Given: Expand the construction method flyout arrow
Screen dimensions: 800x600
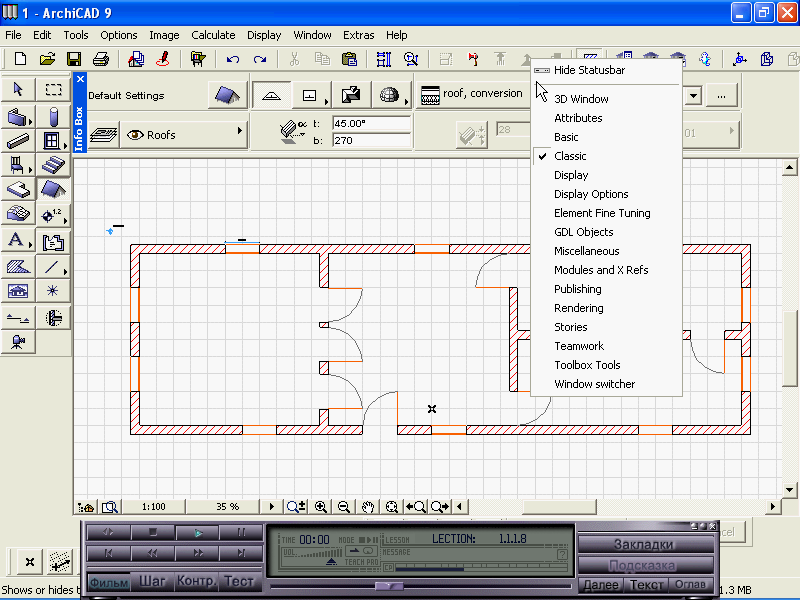Looking at the screenshot, I should (x=326, y=102).
